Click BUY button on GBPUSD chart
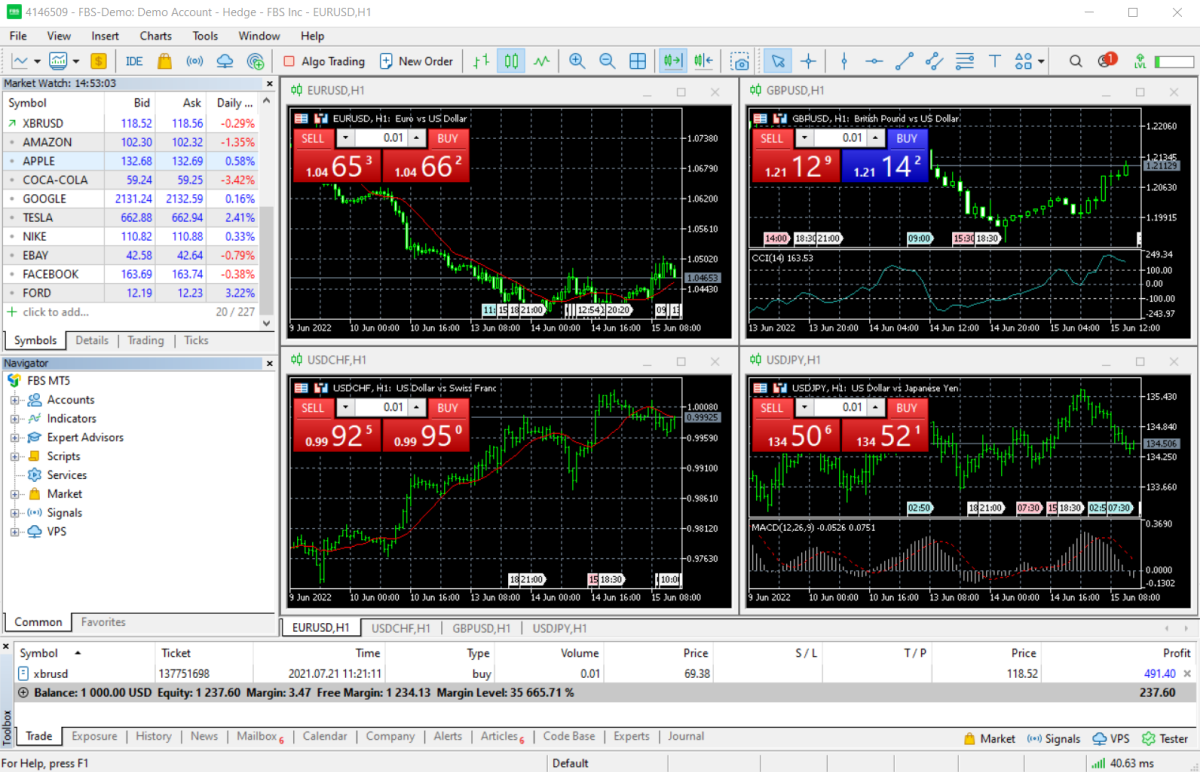Screen dimensions: 1200x772 [x=907, y=139]
